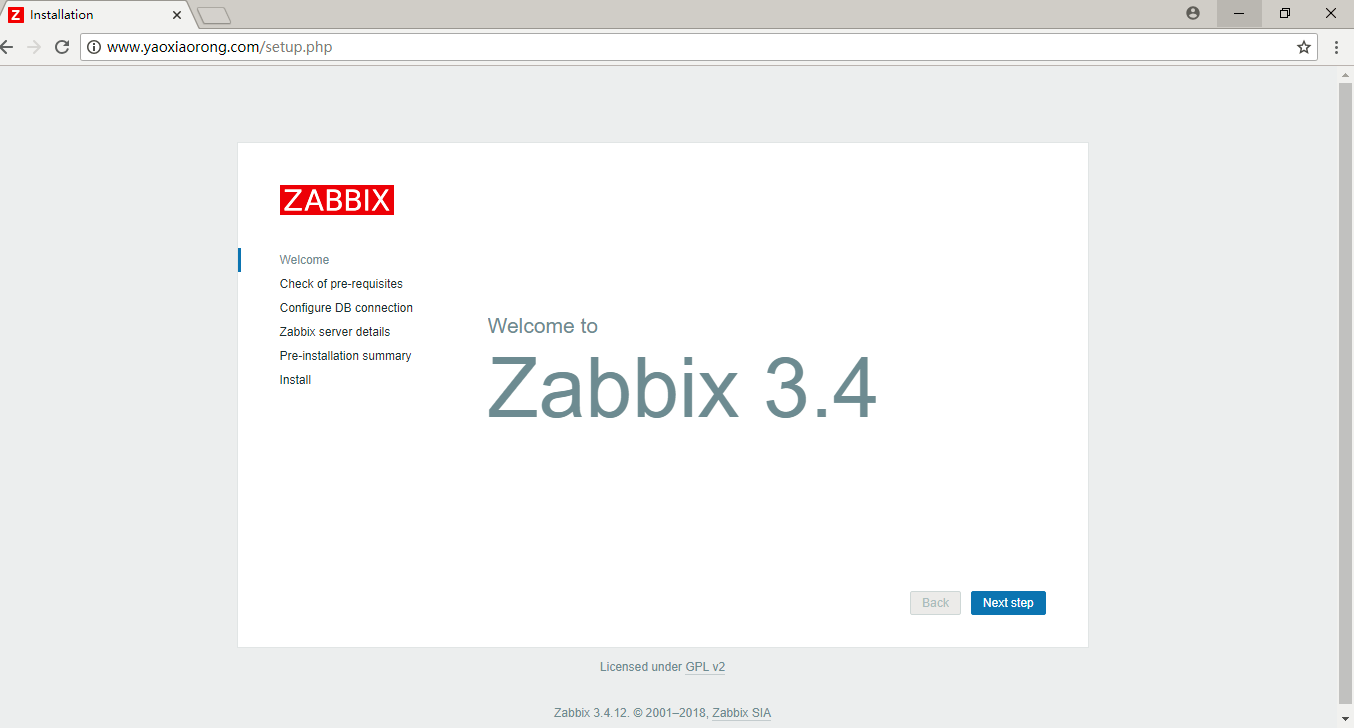Screen dimensions: 1354x728
Task: Click the browser forward arrow
Action: tap(34, 47)
